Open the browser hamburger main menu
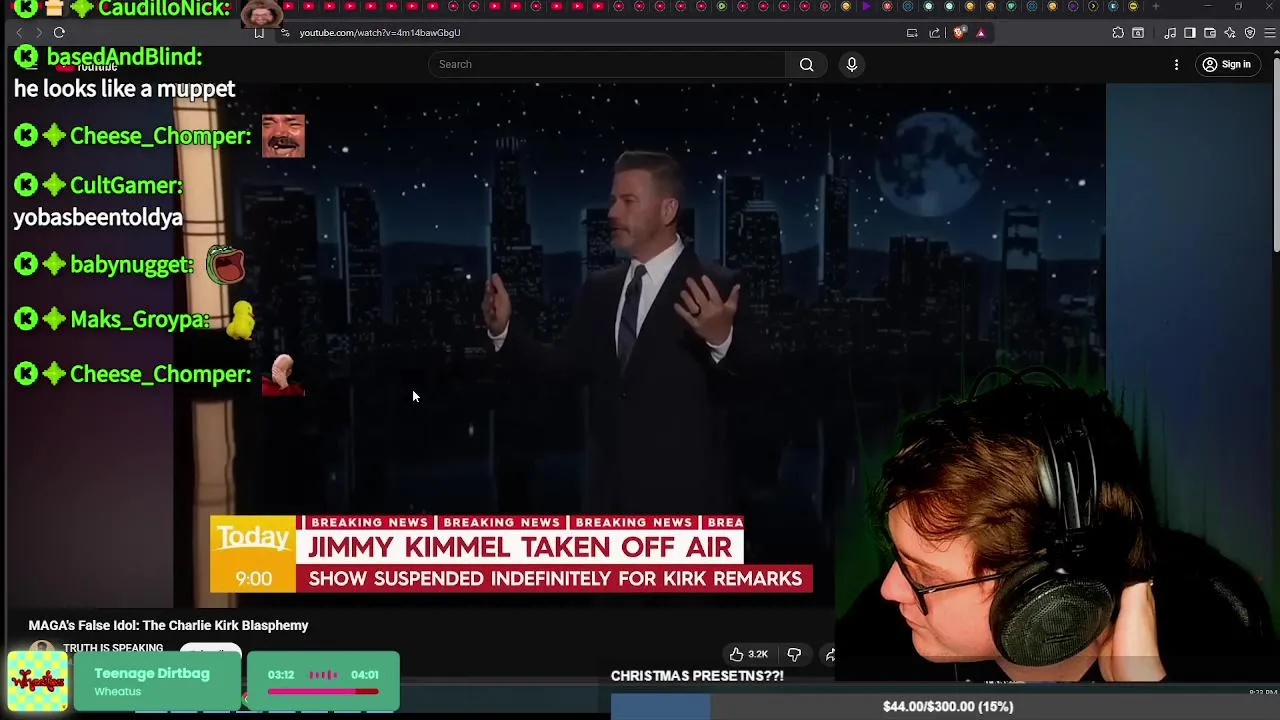Viewport: 1280px width, 720px height. click(x=1271, y=33)
